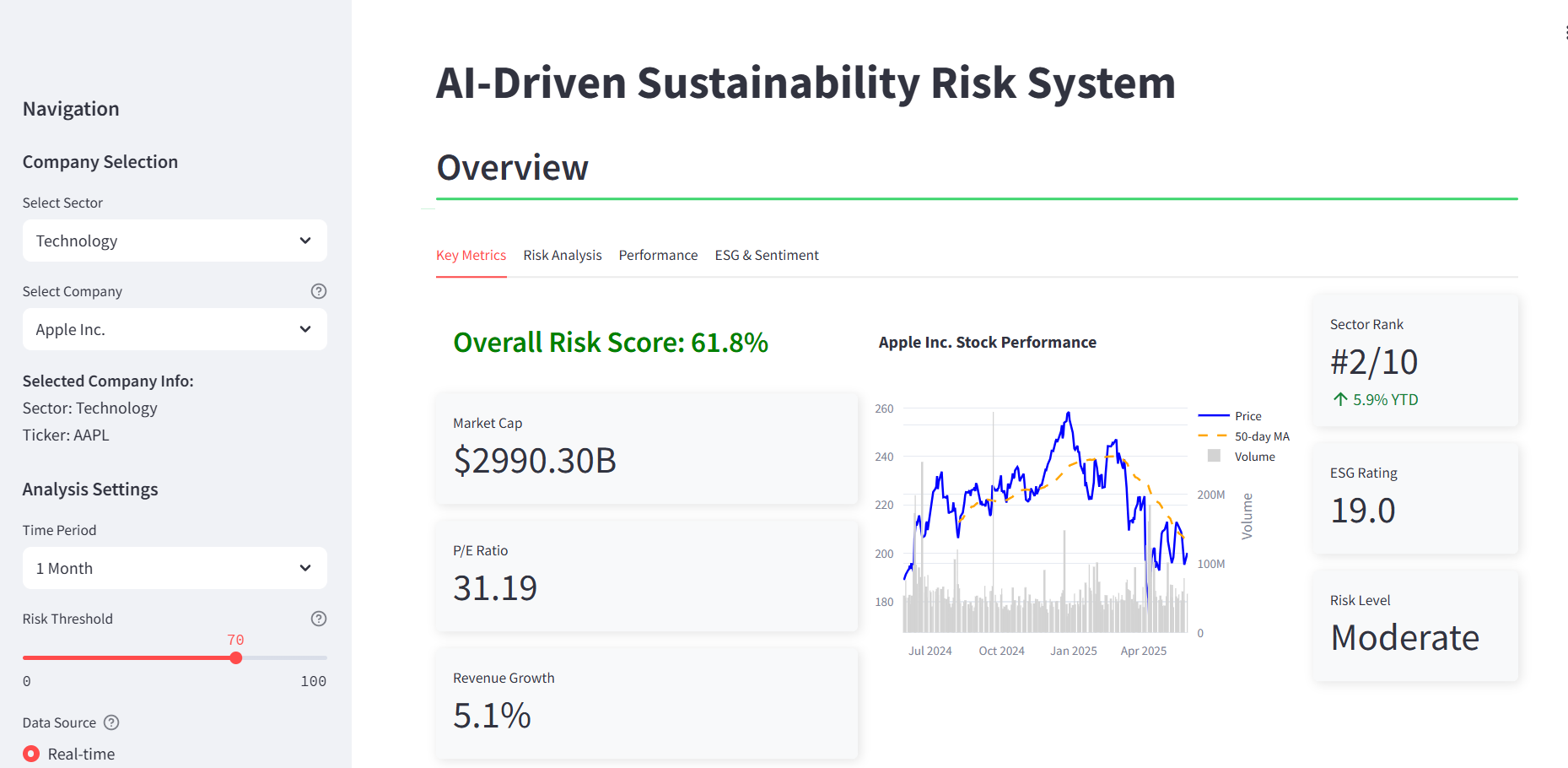Click the Market Cap value $2990.30B

pyautogui.click(x=535, y=461)
